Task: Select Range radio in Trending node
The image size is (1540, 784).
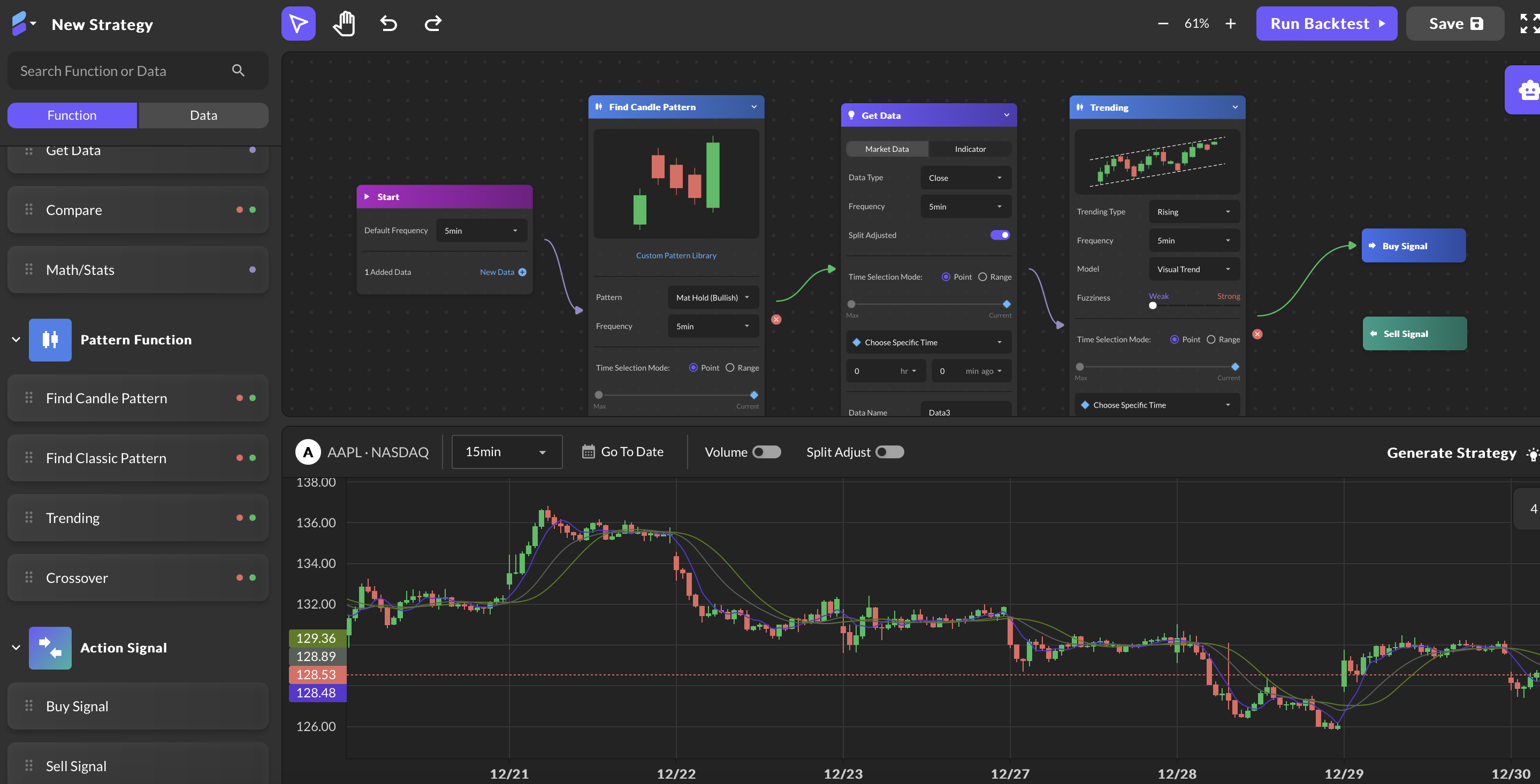Action: click(x=1211, y=340)
